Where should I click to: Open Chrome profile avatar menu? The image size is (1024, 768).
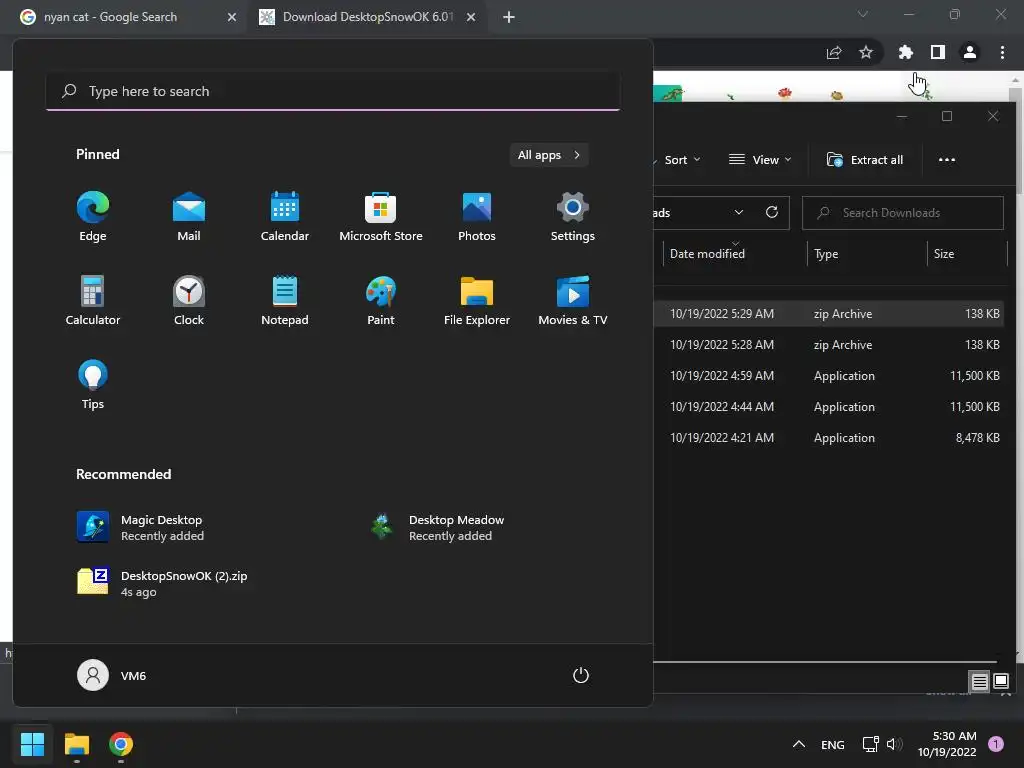(x=970, y=52)
